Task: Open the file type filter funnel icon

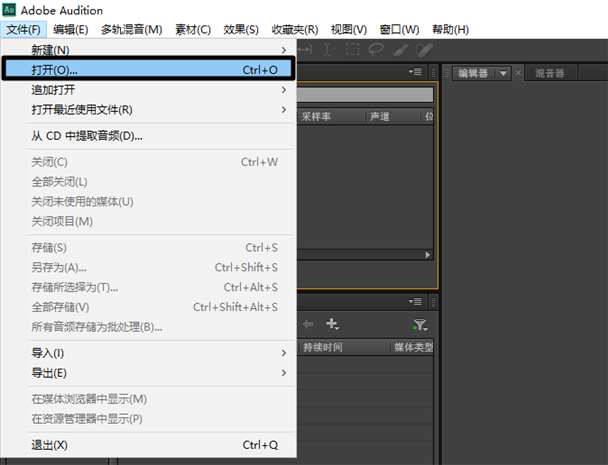Action: coord(420,325)
